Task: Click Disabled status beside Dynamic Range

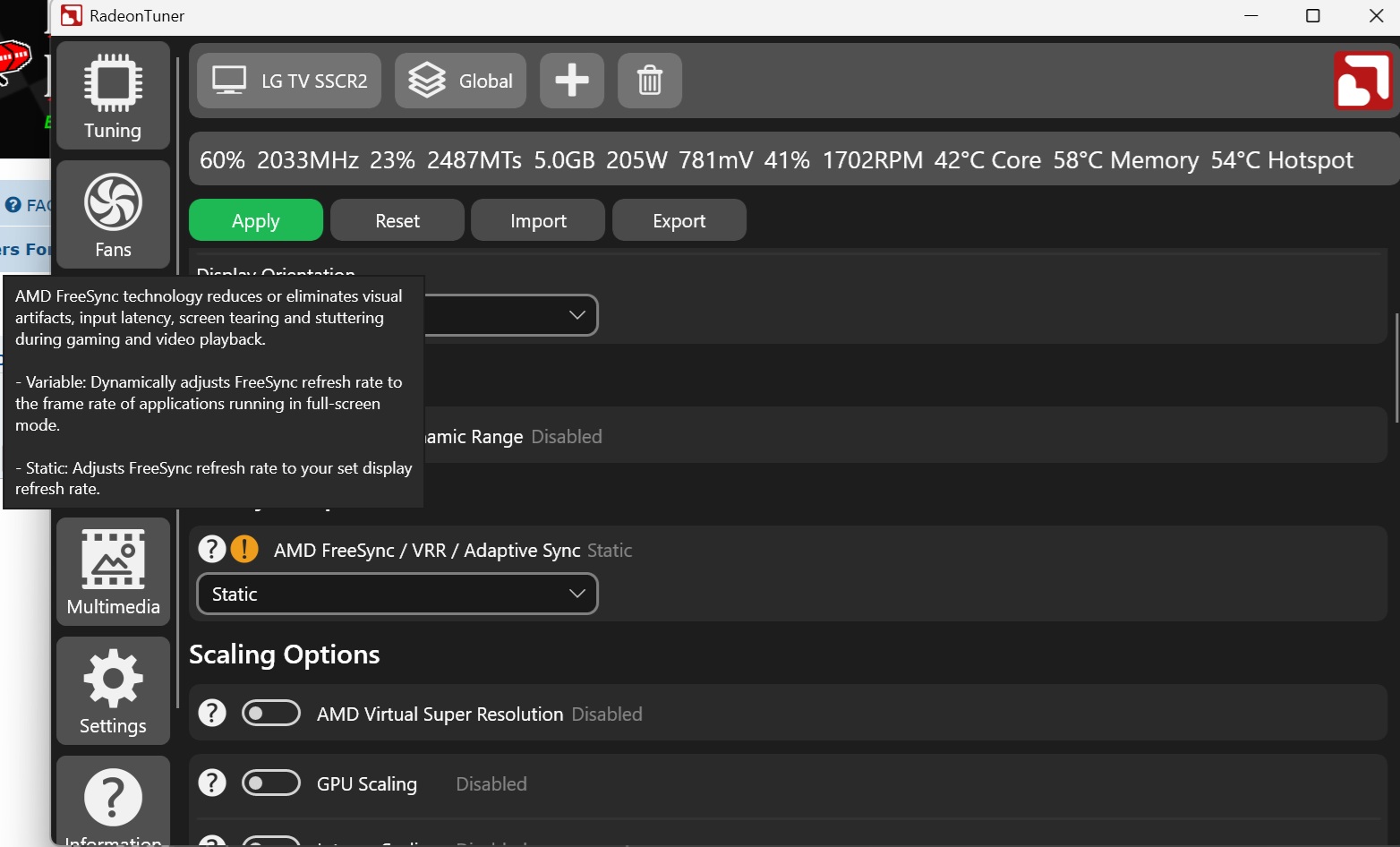Action: [x=567, y=437]
